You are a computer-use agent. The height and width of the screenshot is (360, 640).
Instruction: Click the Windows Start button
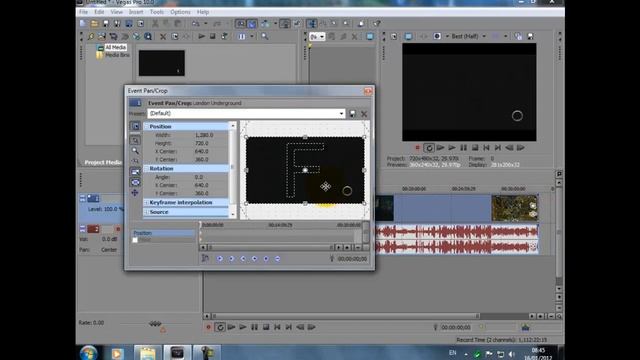click(x=89, y=352)
